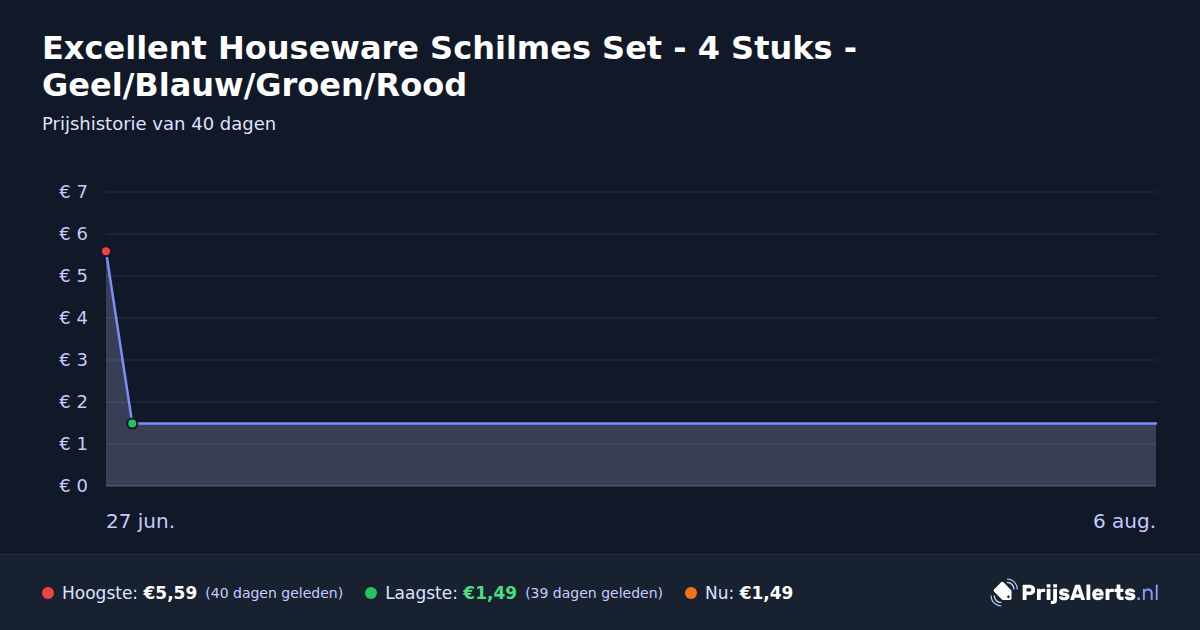Click the Hoogste price value €5,59

[170, 593]
